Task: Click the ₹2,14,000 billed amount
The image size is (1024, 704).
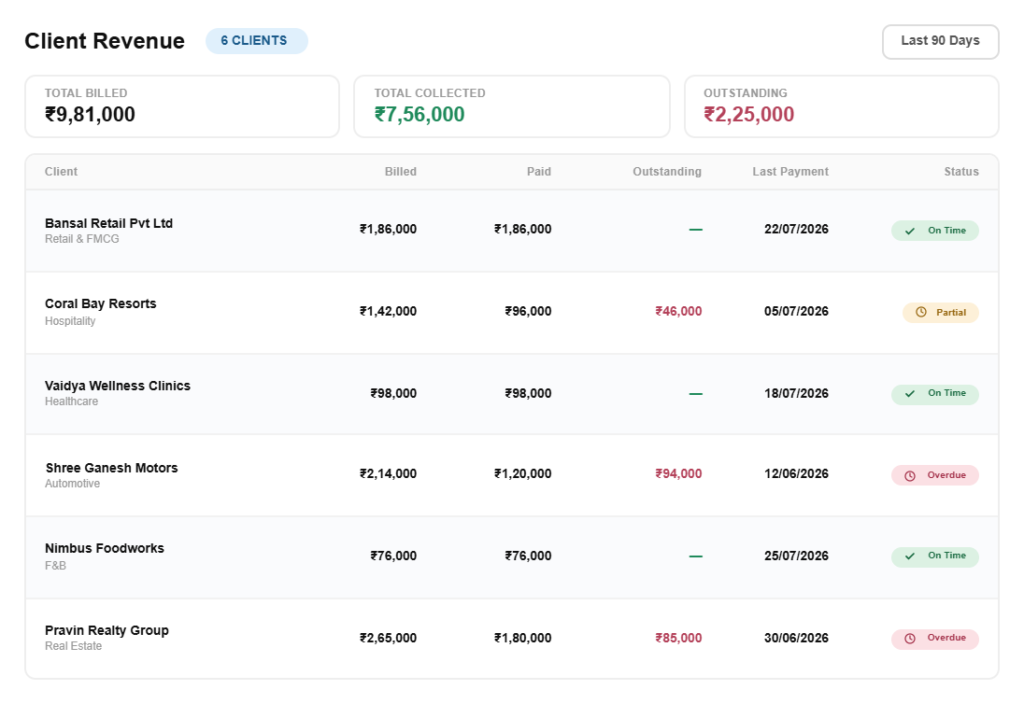Action: tap(388, 474)
